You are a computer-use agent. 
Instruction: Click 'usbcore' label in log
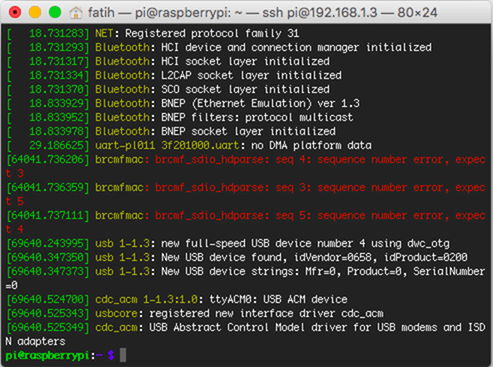pyautogui.click(x=116, y=313)
